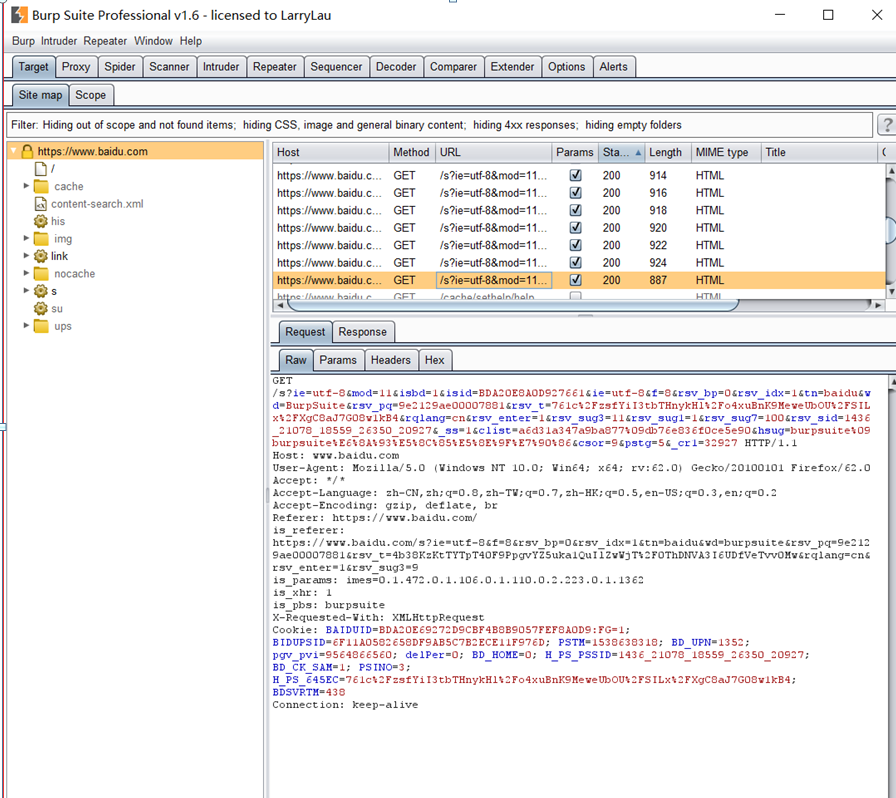Toggle the Params checkbox on the 914-length row
This screenshot has height=798, width=896.
(575, 175)
